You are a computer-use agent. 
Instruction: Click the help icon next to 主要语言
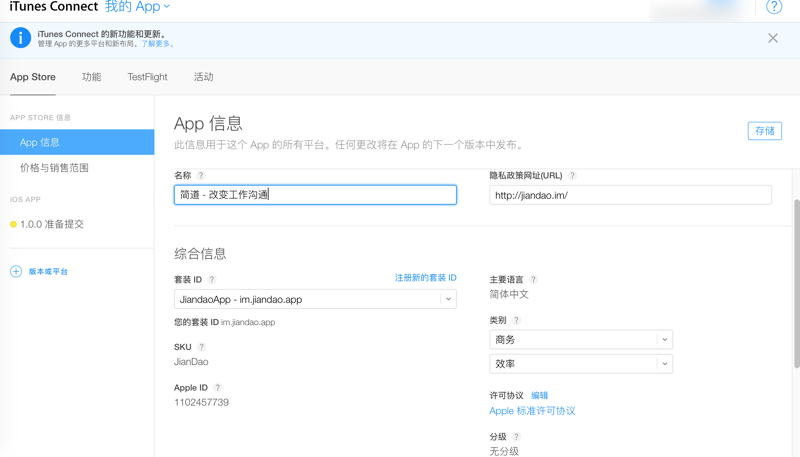click(533, 280)
